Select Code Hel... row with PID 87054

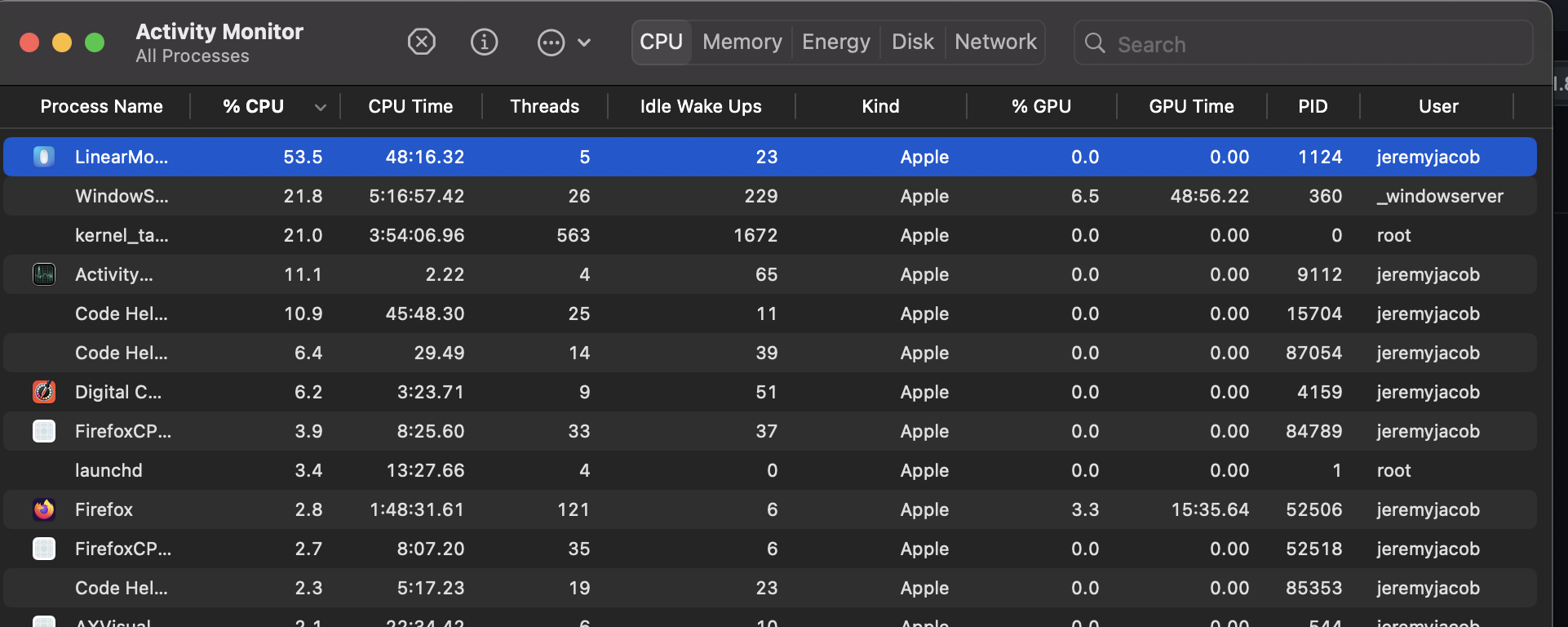coord(770,353)
